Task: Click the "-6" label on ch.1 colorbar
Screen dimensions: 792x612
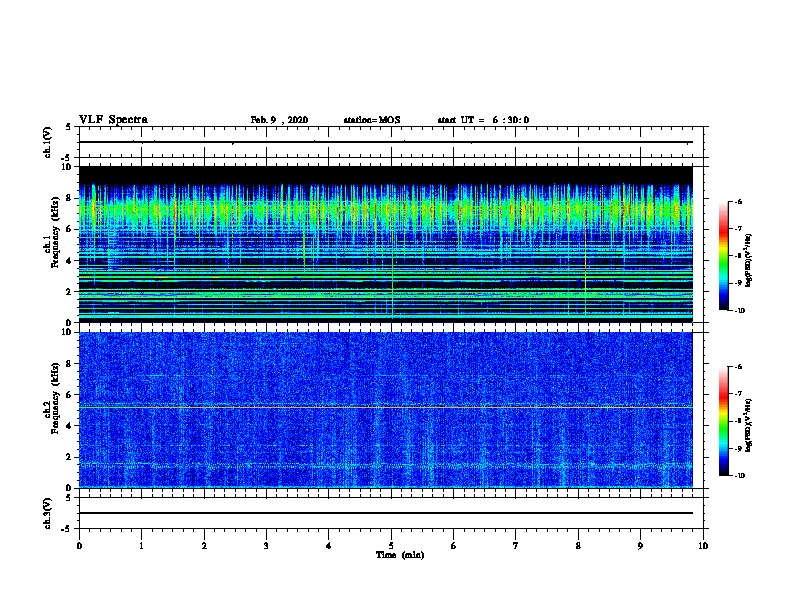Action: (738, 201)
